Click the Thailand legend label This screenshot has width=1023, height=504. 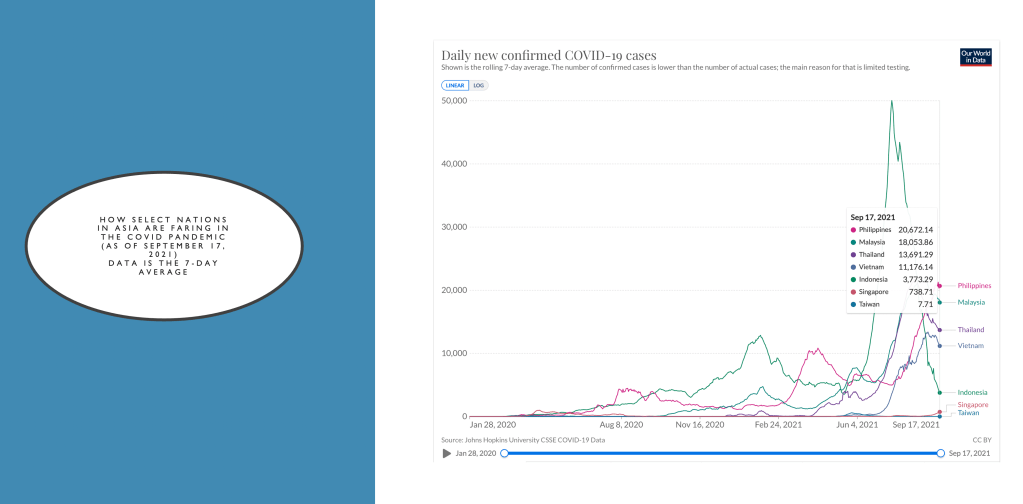(x=971, y=329)
